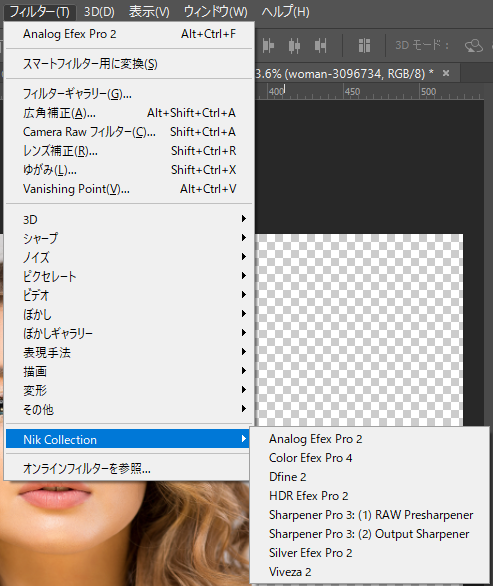
Task: Select the highlighted Nik Collection item
Action: click(127, 439)
